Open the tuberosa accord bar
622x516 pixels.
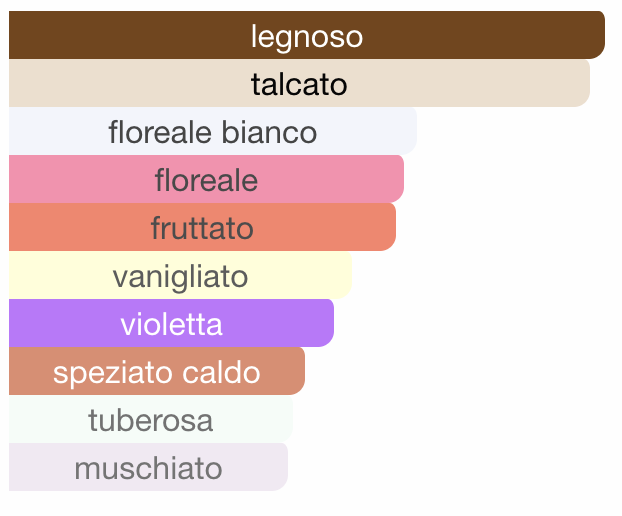pyautogui.click(x=151, y=419)
